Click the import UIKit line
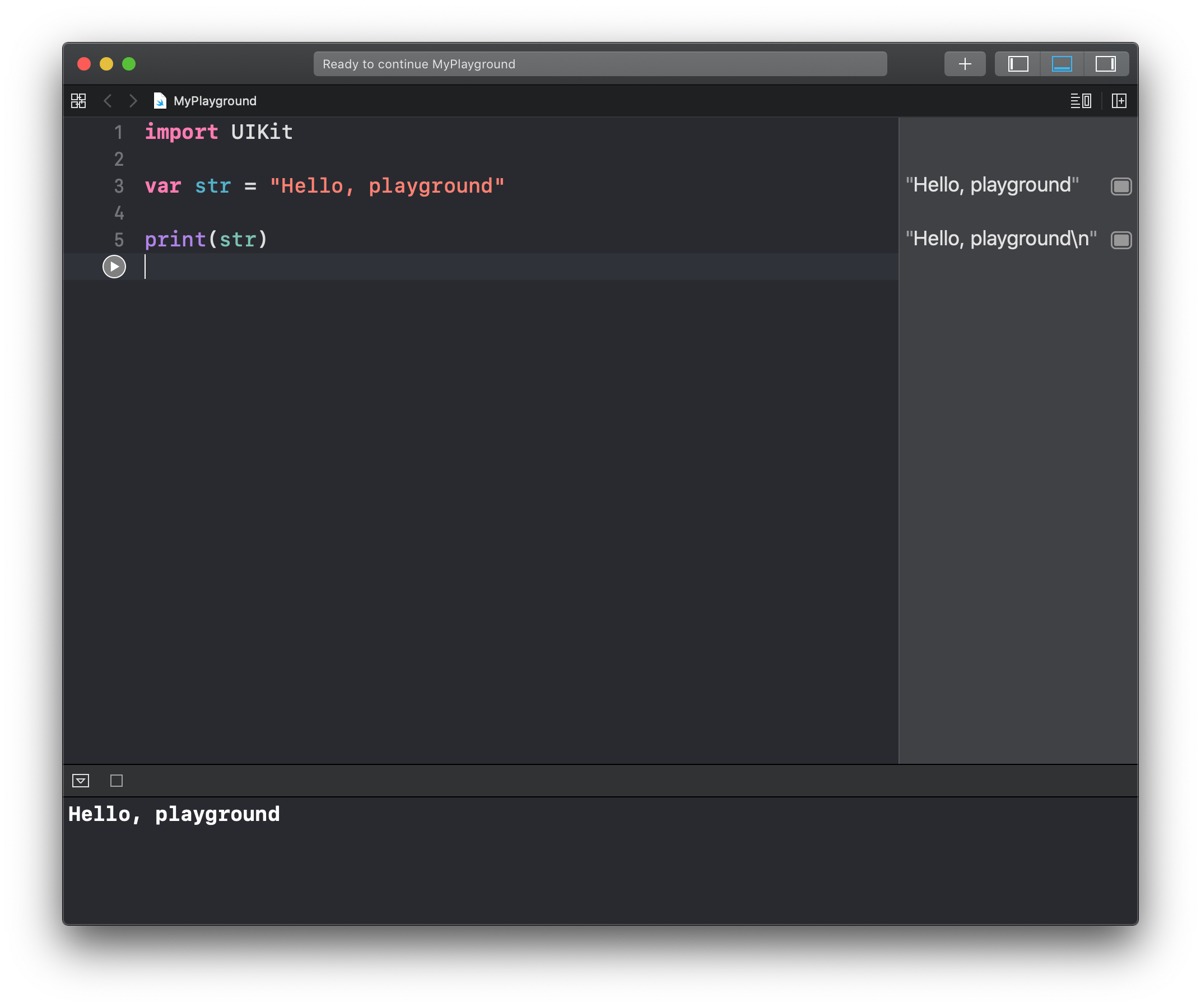 (218, 132)
